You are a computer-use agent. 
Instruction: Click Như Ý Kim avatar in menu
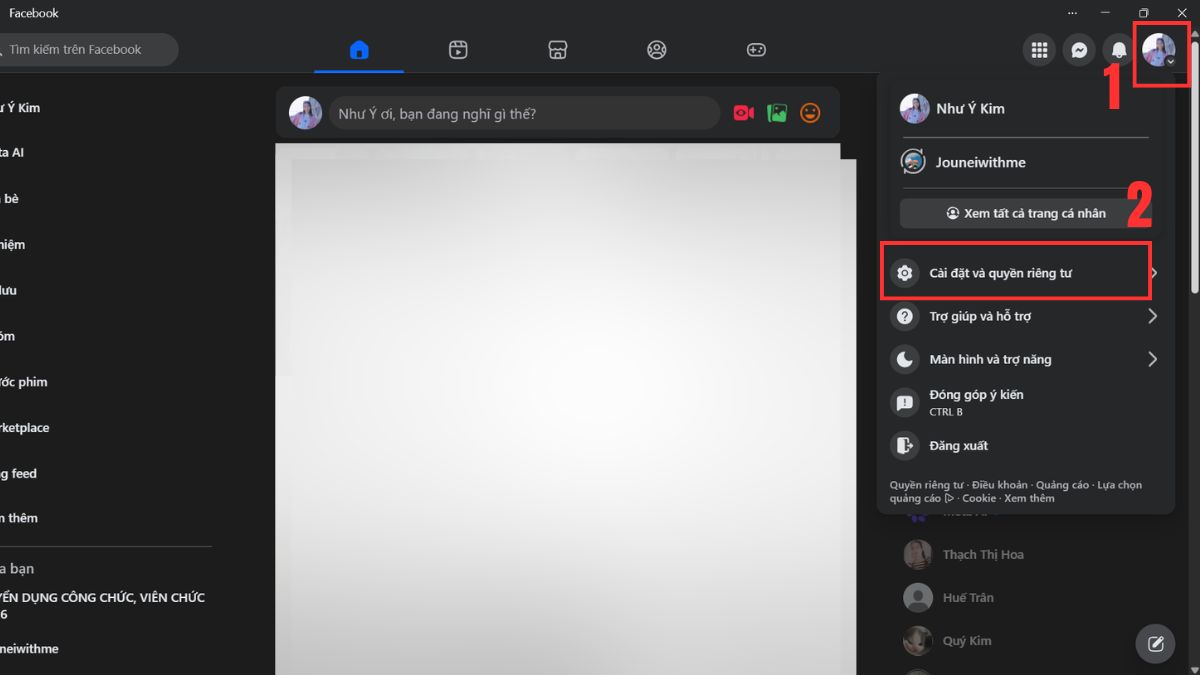pyautogui.click(x=914, y=108)
